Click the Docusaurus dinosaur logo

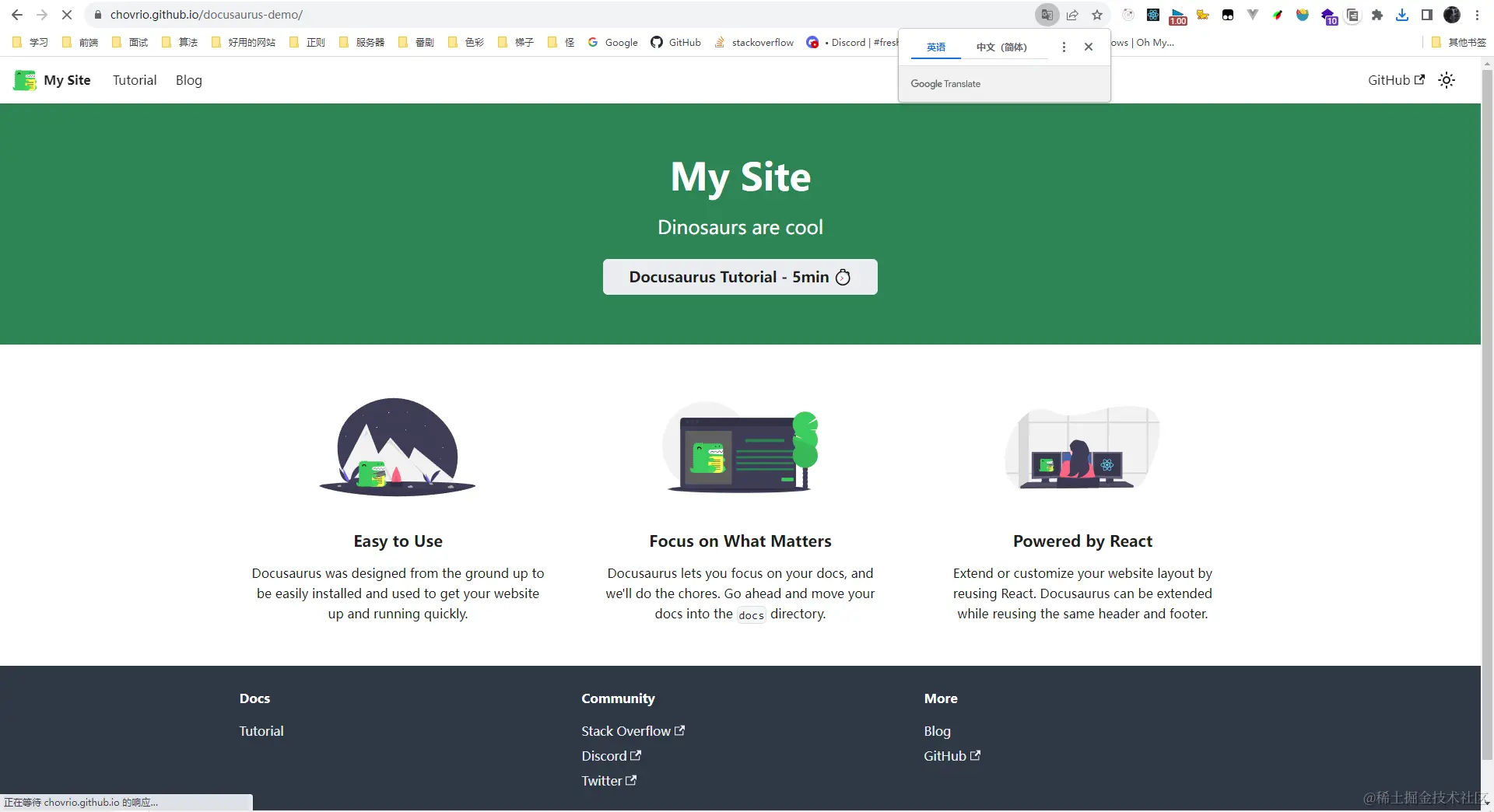[x=25, y=80]
